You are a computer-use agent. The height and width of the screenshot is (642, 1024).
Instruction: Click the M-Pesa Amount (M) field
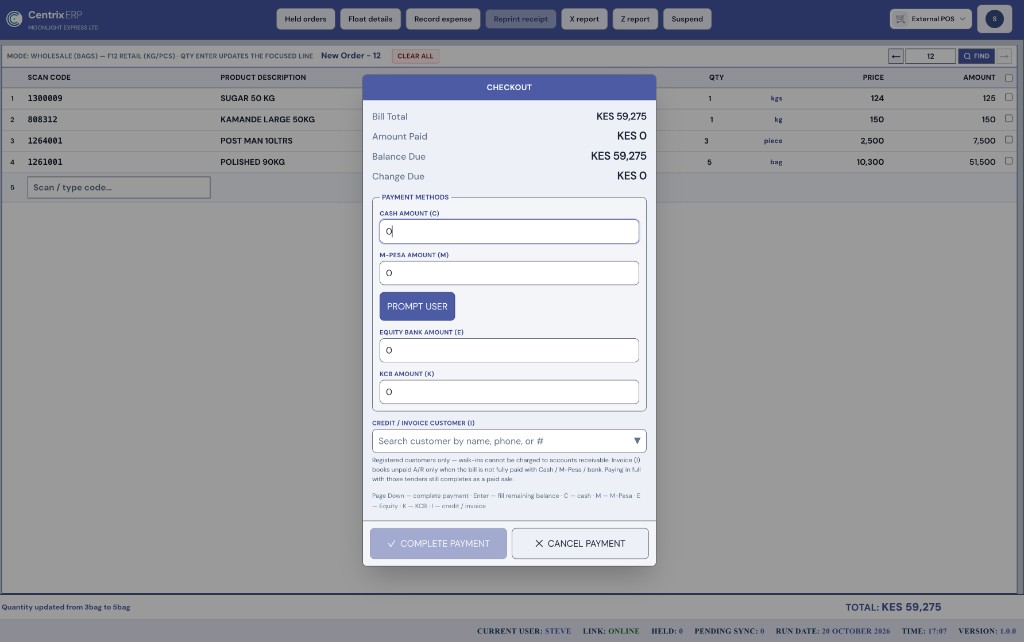[509, 273]
